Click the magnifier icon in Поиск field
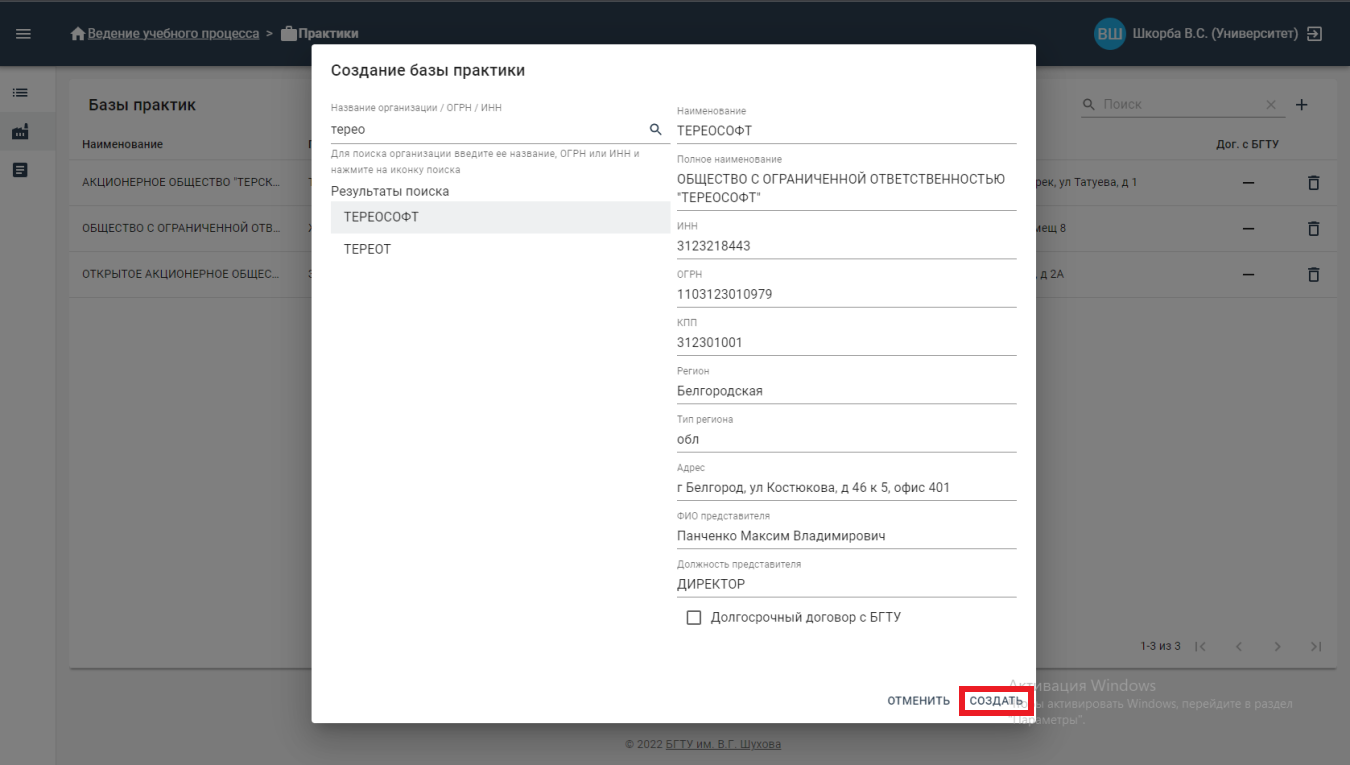Image resolution: width=1350 pixels, height=765 pixels. pyautogui.click(x=1089, y=104)
